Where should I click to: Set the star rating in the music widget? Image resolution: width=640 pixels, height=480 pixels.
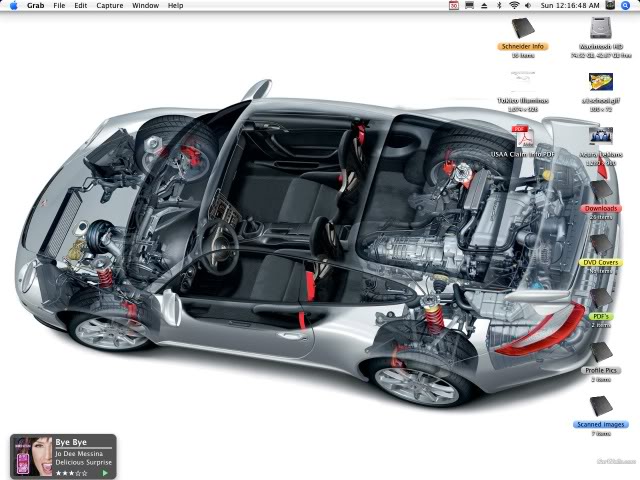(x=71, y=473)
